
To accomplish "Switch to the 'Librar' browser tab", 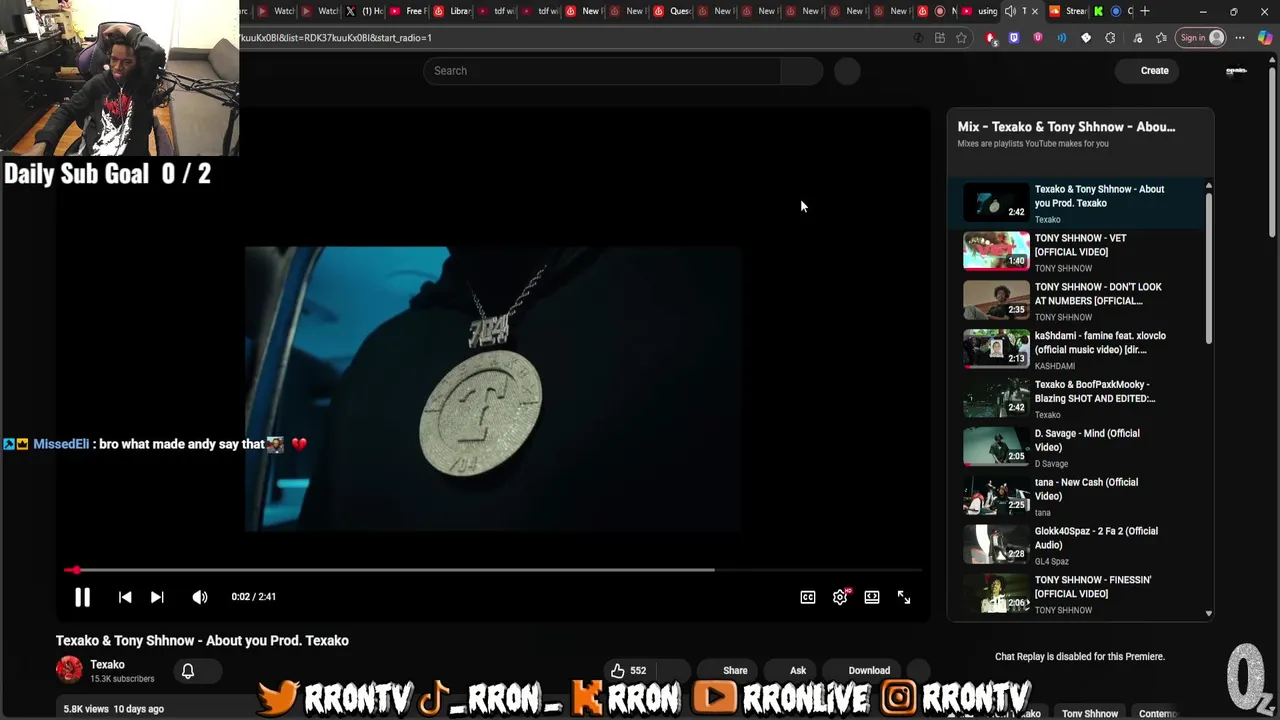I will [x=453, y=11].
